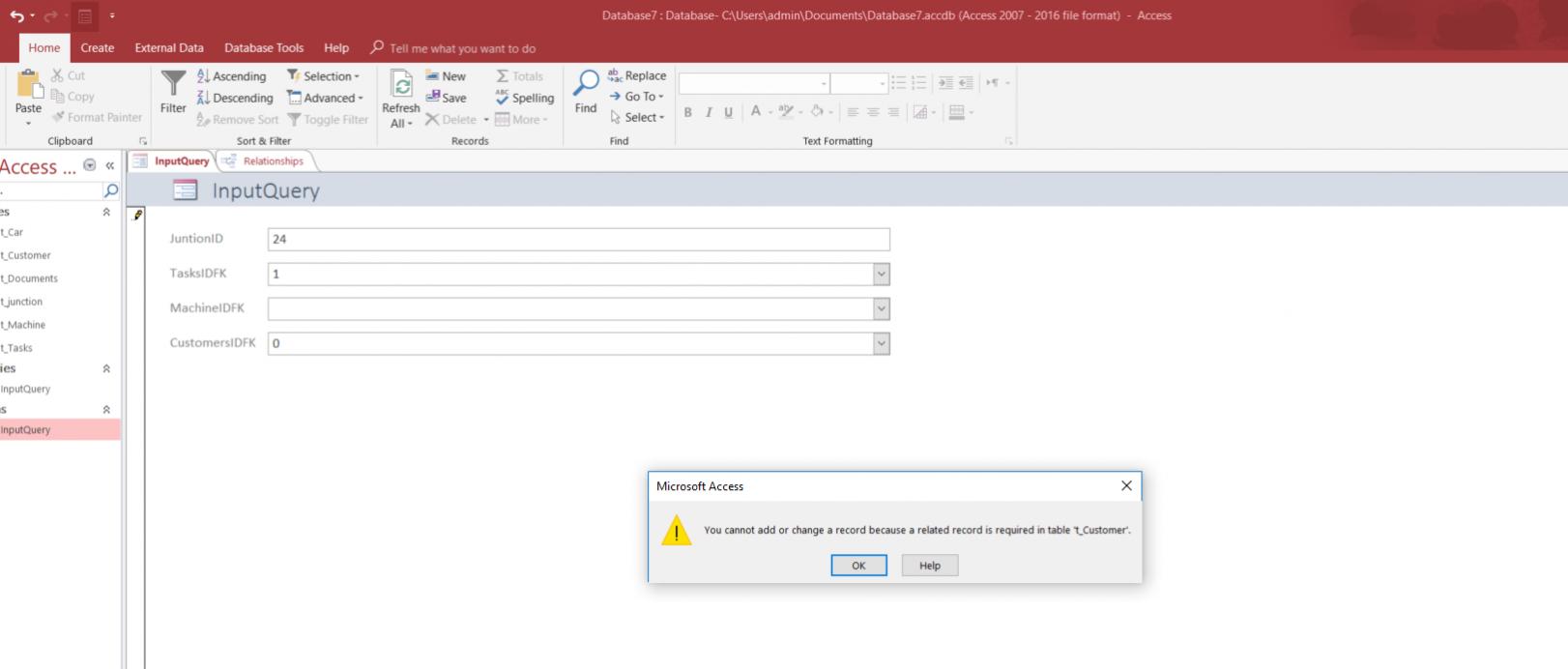Open the CustomersIDFK combo box arrow
This screenshot has height=669, width=1568.
click(x=881, y=344)
